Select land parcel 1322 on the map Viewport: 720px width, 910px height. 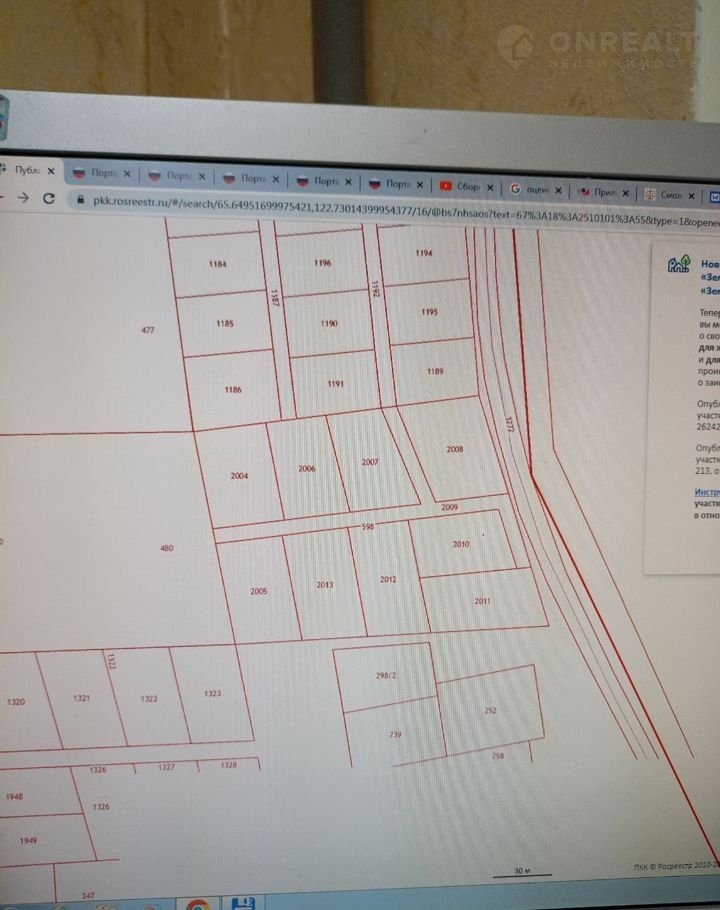coord(149,698)
